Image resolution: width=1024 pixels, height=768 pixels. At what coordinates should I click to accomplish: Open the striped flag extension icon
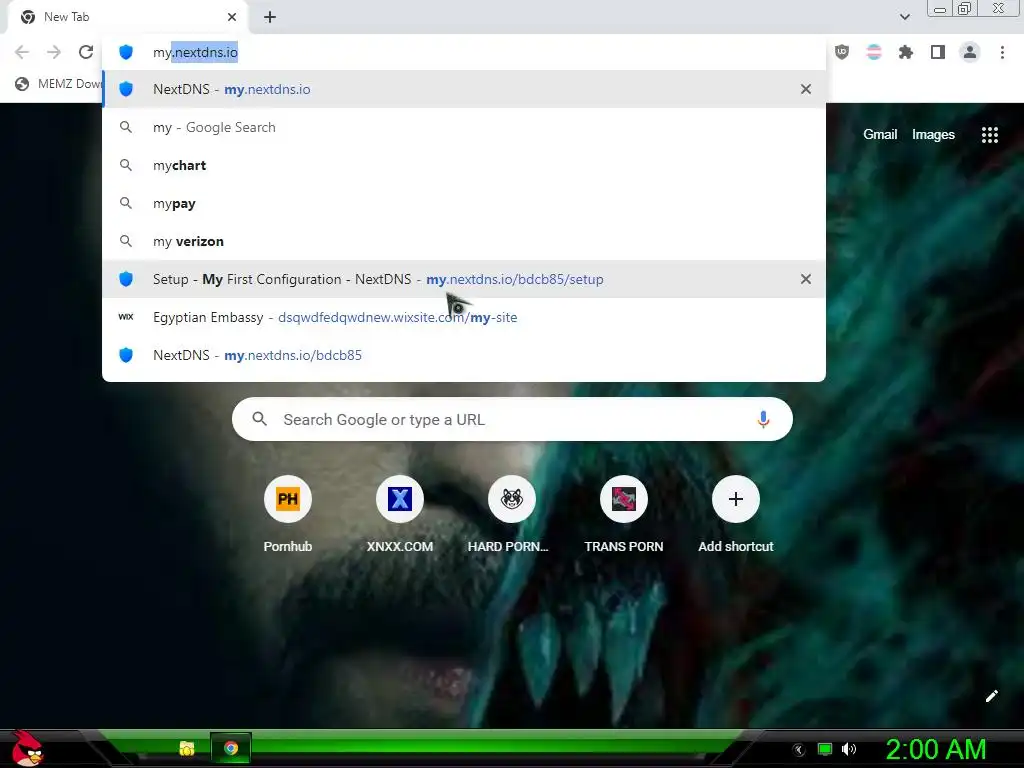point(874,52)
